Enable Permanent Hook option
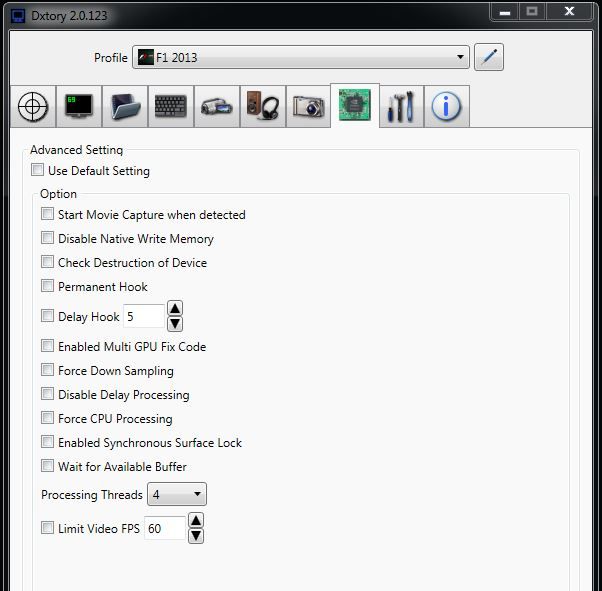Viewport: 602px width, 591px height. pos(47,286)
